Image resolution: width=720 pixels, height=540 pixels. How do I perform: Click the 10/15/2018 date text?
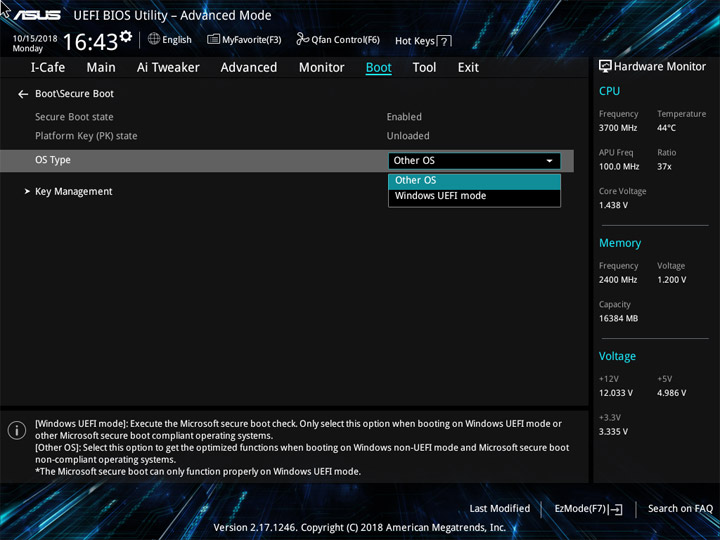click(35, 39)
